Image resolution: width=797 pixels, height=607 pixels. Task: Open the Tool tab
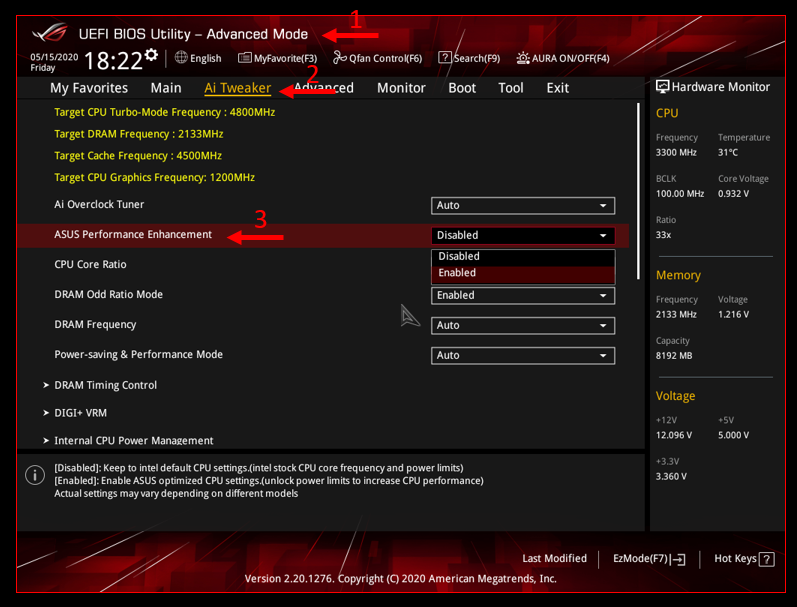(x=510, y=88)
